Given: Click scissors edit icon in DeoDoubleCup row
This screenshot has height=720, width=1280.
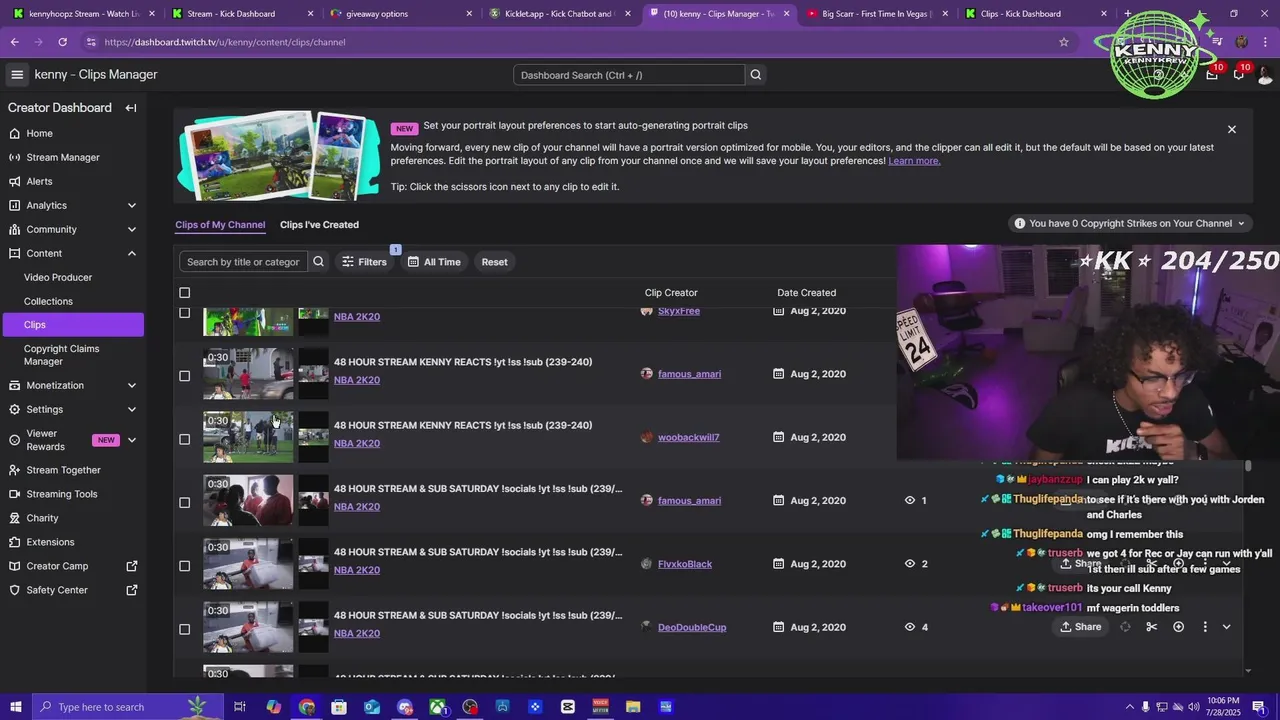Looking at the screenshot, I should [x=1152, y=627].
